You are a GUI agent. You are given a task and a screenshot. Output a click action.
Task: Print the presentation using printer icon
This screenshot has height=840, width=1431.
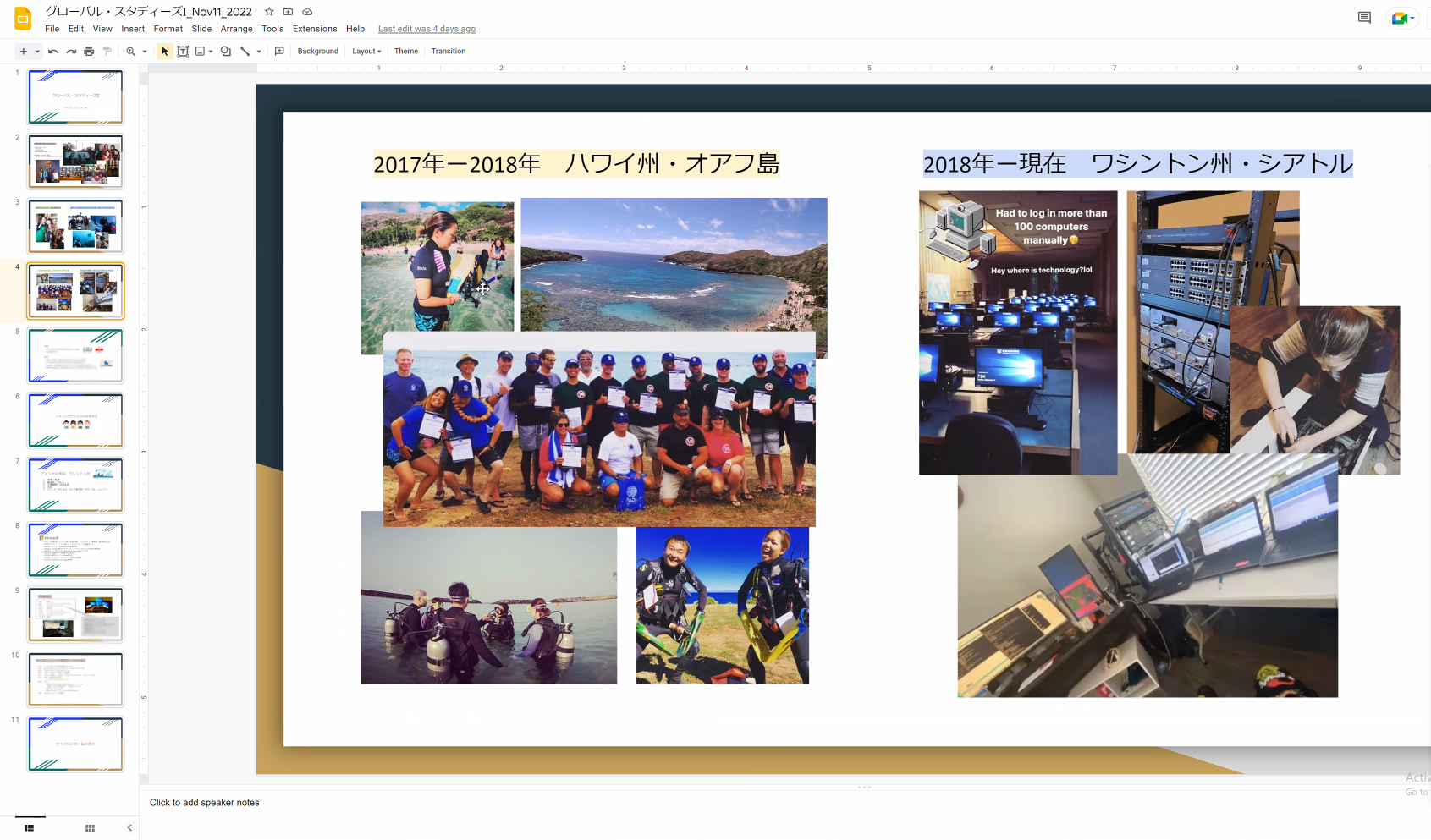point(89,52)
